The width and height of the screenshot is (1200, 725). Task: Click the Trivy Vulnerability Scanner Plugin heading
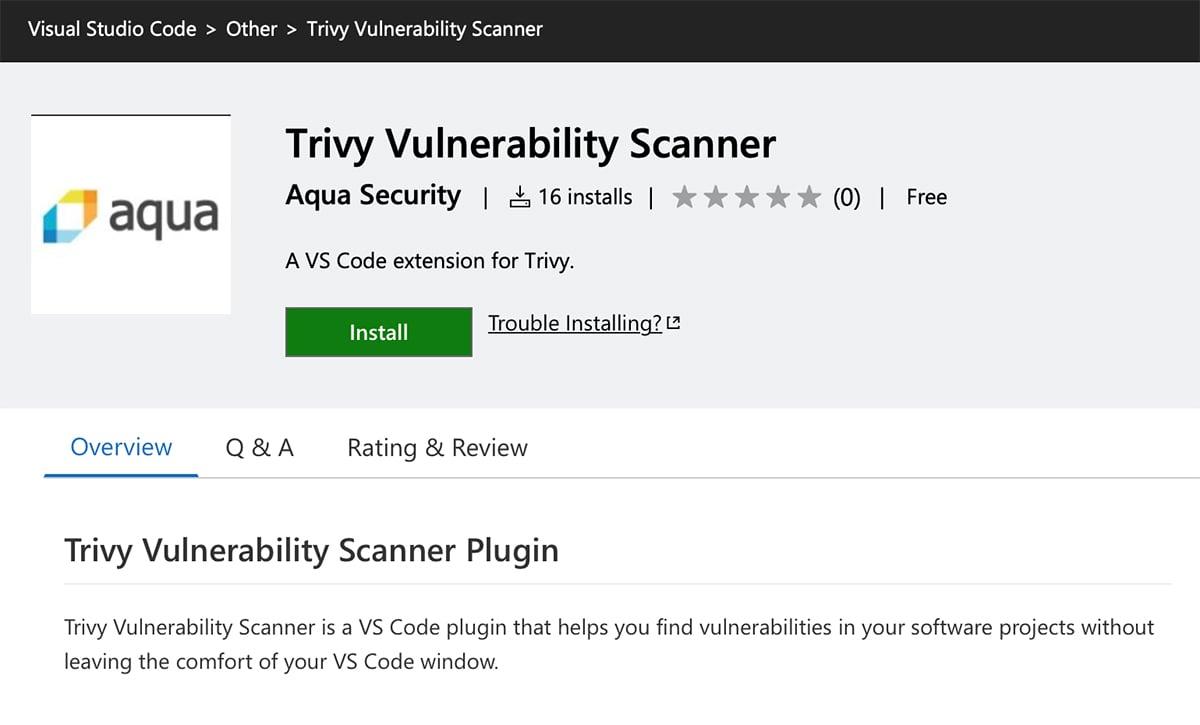[x=311, y=550]
